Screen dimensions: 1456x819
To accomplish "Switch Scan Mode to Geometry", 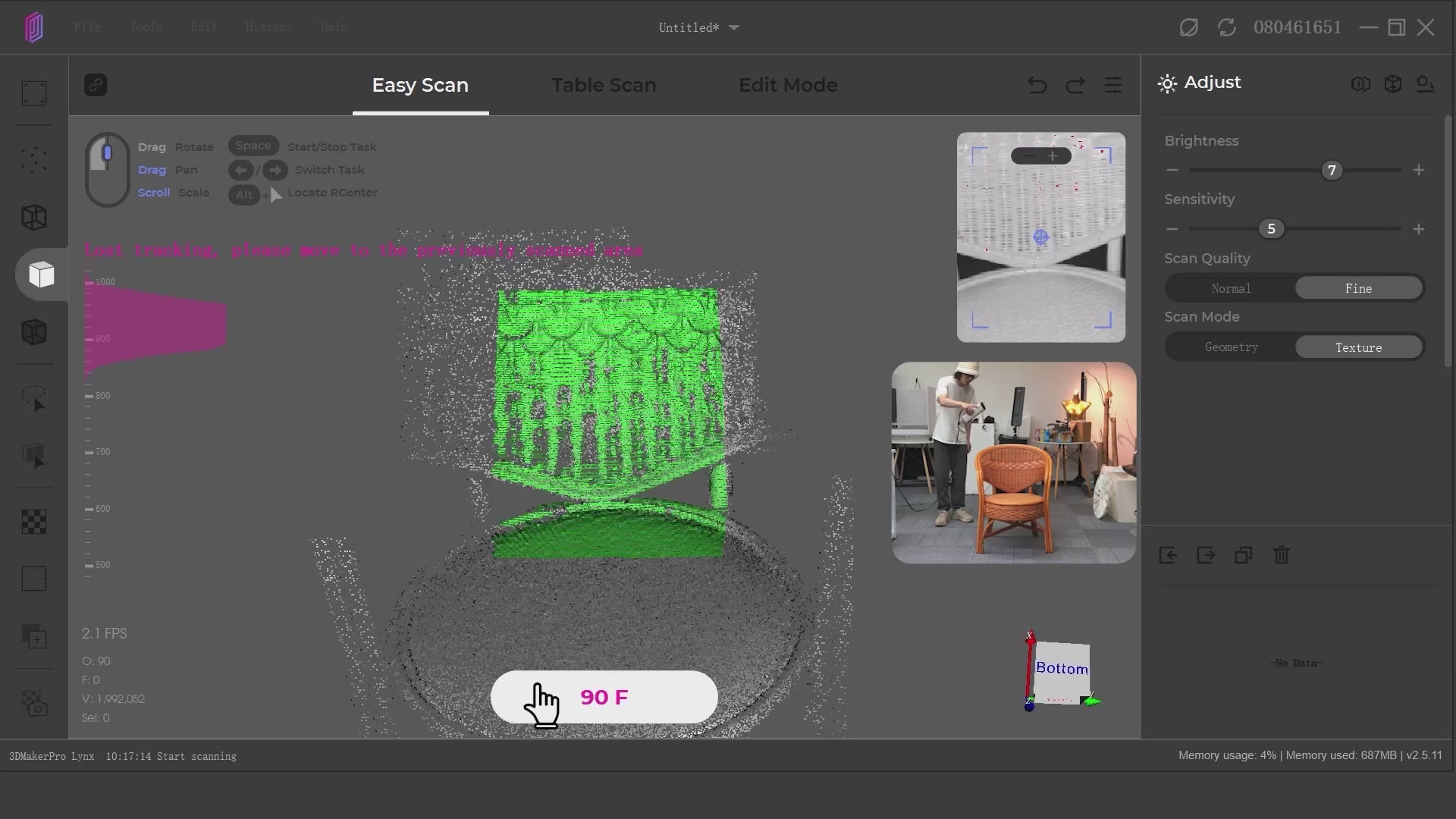I will point(1231,347).
